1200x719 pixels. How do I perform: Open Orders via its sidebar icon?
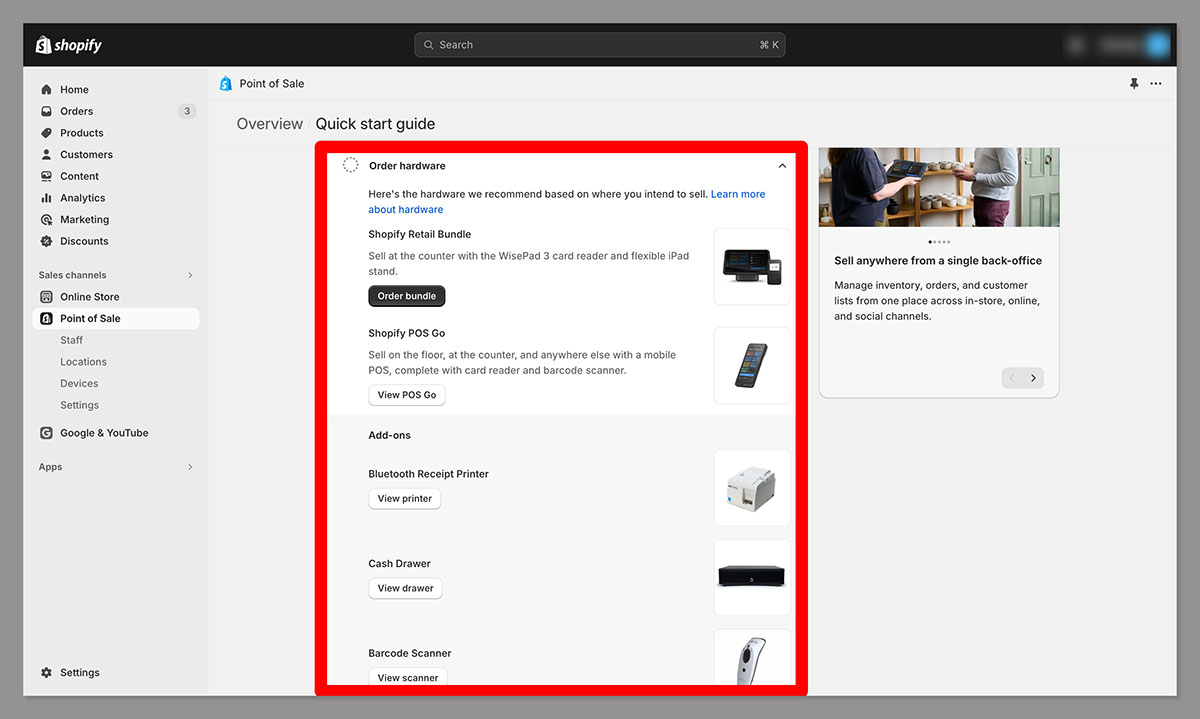[46, 111]
